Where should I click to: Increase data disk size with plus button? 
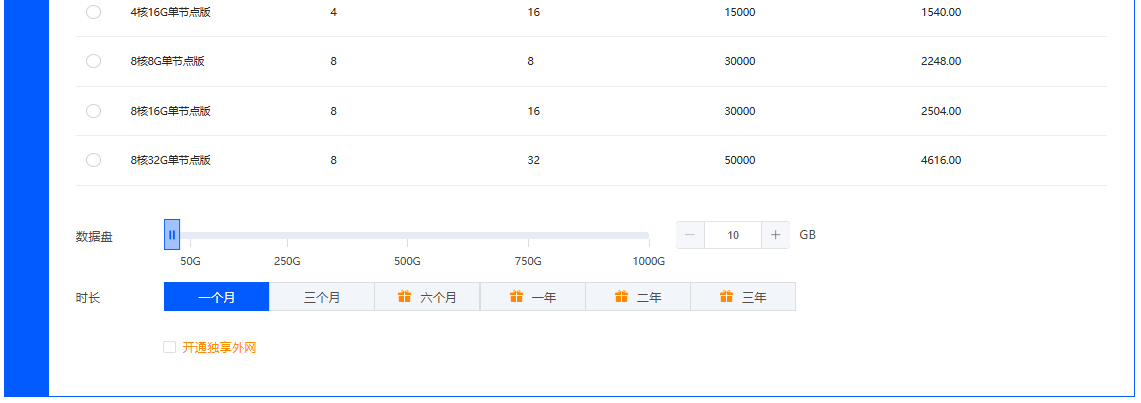pos(775,235)
